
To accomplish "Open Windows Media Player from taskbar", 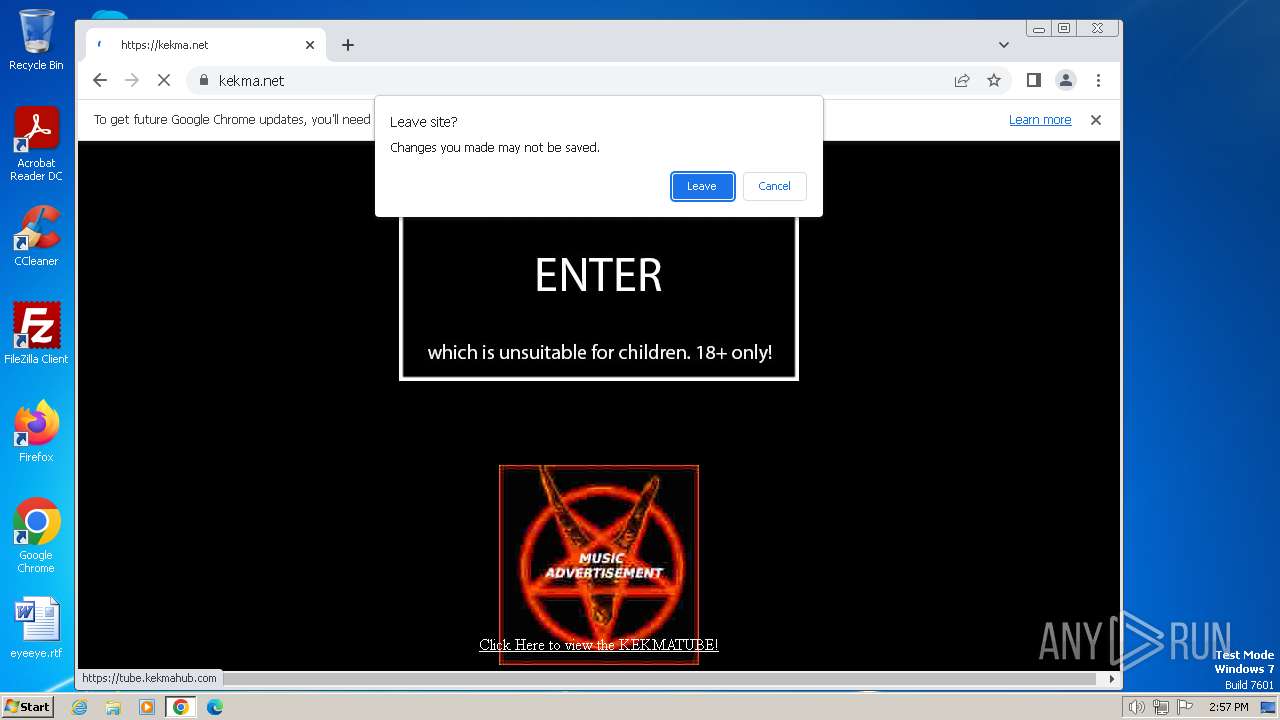I will click(x=147, y=707).
